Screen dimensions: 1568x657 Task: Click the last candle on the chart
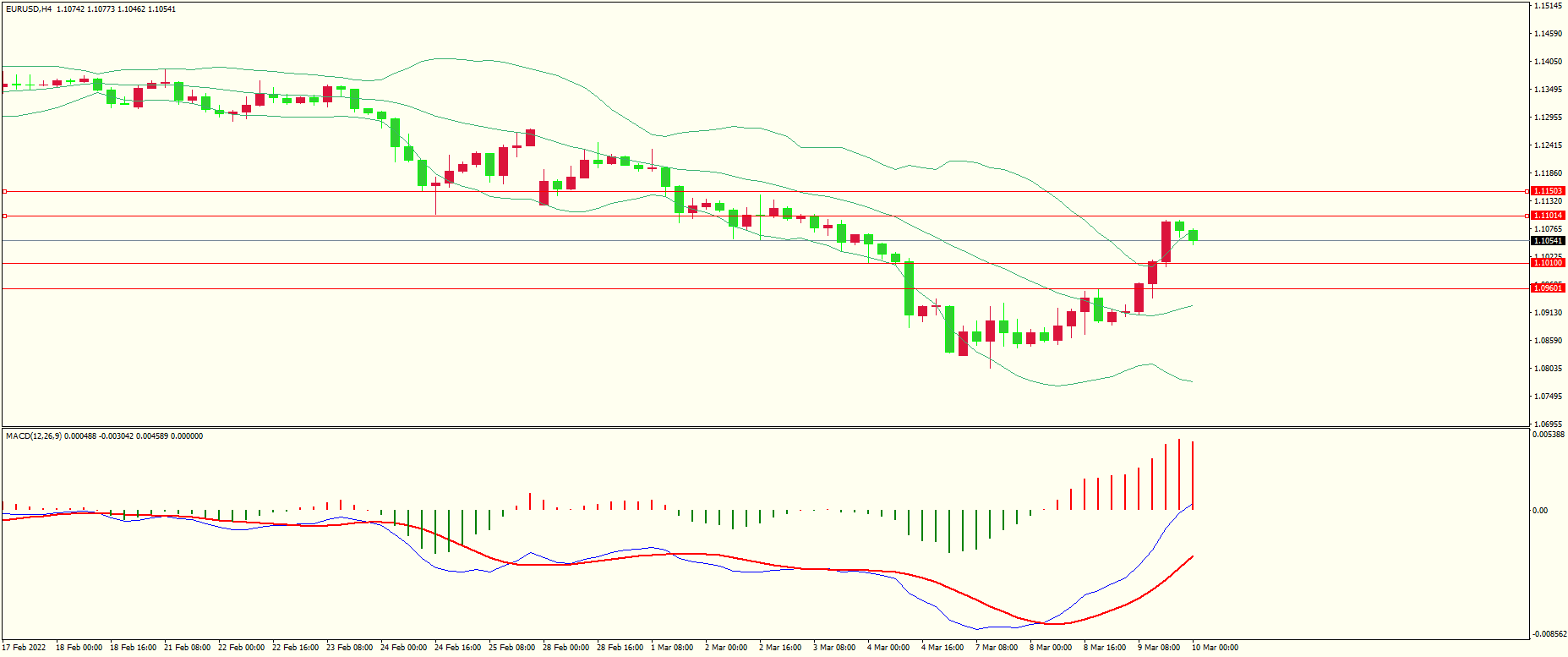(1193, 235)
